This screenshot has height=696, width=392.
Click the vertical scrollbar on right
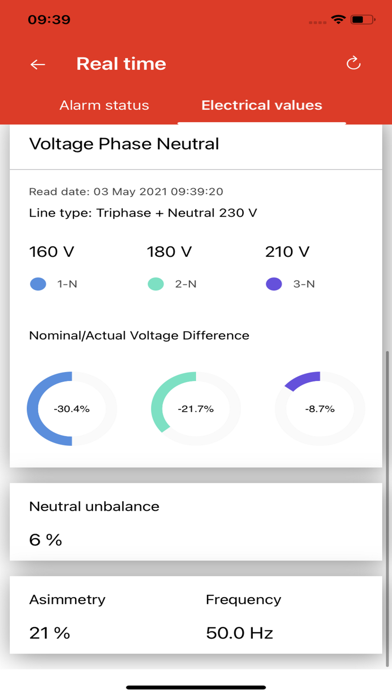point(389,508)
